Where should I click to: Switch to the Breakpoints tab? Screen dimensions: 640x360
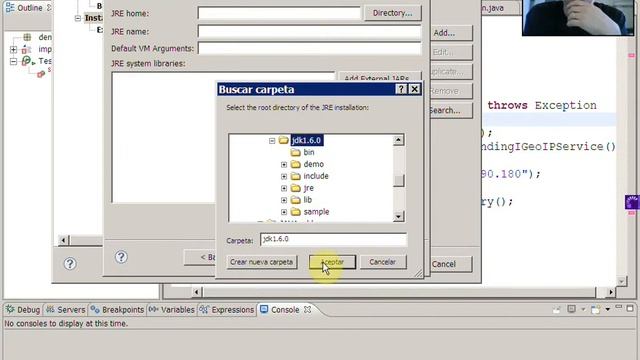118,310
